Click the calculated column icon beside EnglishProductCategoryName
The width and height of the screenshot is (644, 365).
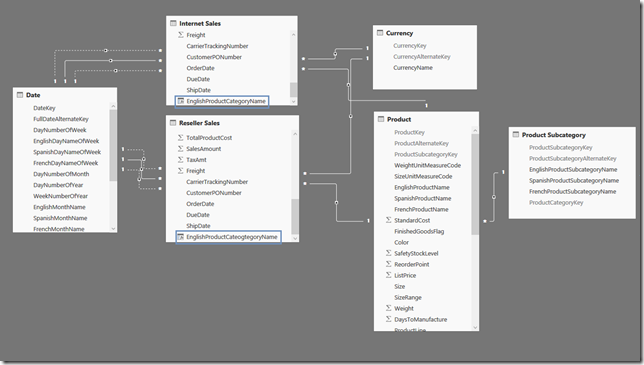(x=181, y=101)
